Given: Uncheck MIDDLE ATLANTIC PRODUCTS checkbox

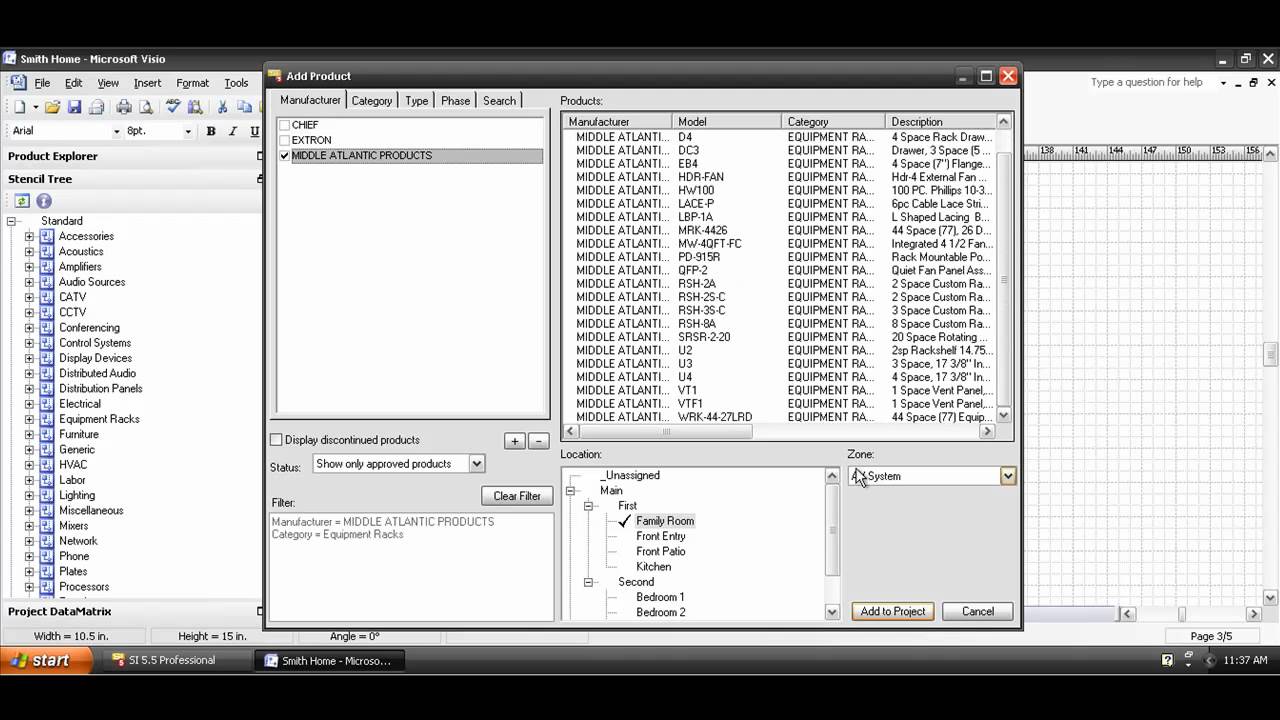Looking at the screenshot, I should [x=285, y=156].
